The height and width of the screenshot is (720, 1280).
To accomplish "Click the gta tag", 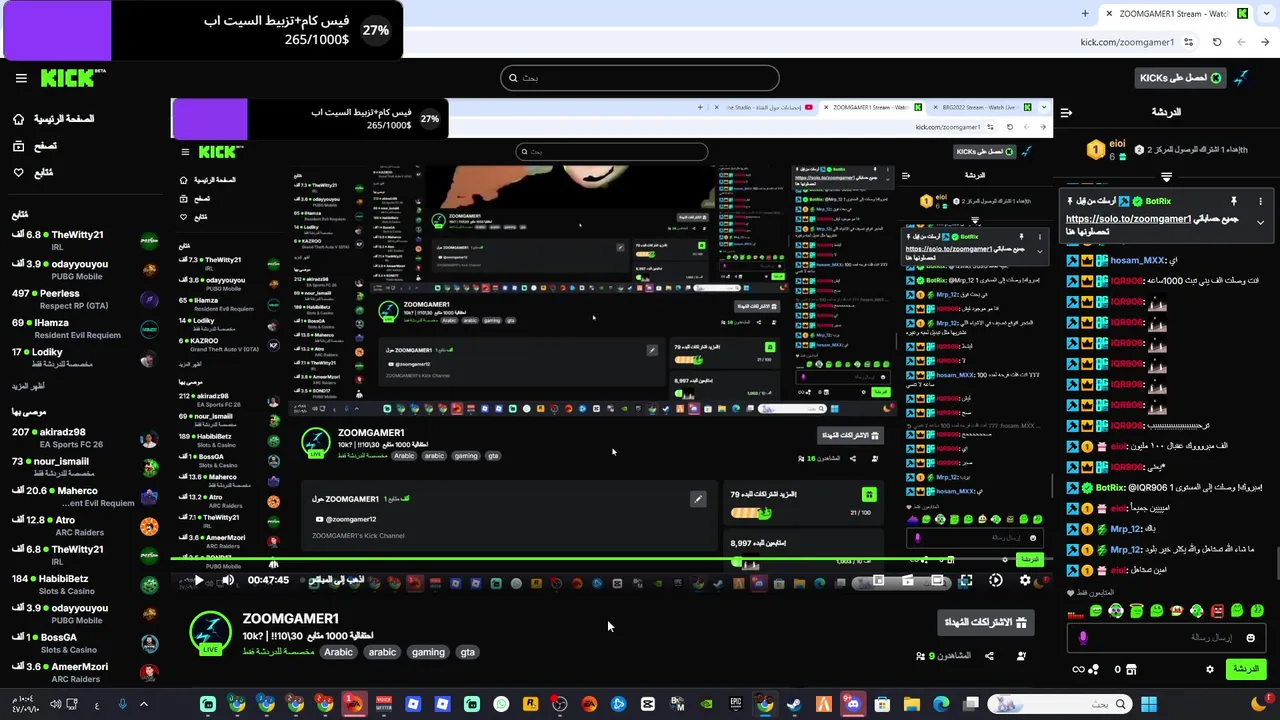I will [x=467, y=652].
